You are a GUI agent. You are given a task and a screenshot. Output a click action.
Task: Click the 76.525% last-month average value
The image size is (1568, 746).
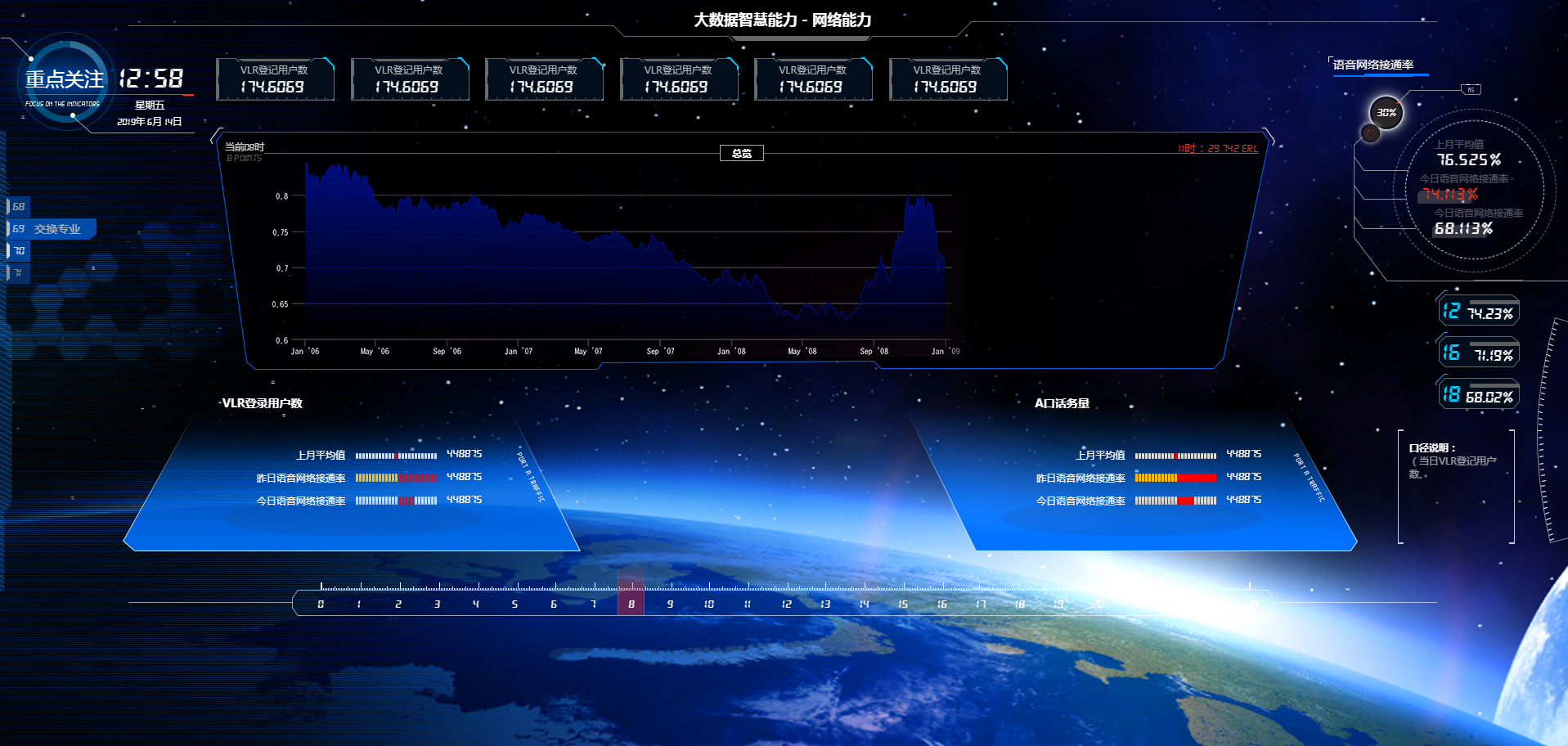[x=1469, y=160]
